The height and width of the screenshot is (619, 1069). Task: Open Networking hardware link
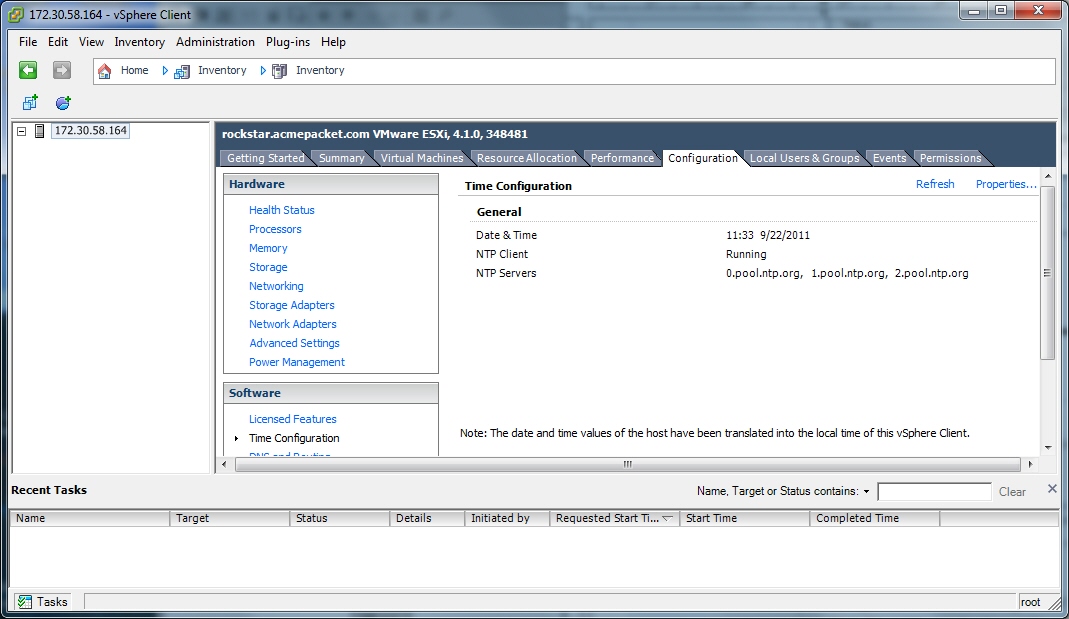pos(276,286)
